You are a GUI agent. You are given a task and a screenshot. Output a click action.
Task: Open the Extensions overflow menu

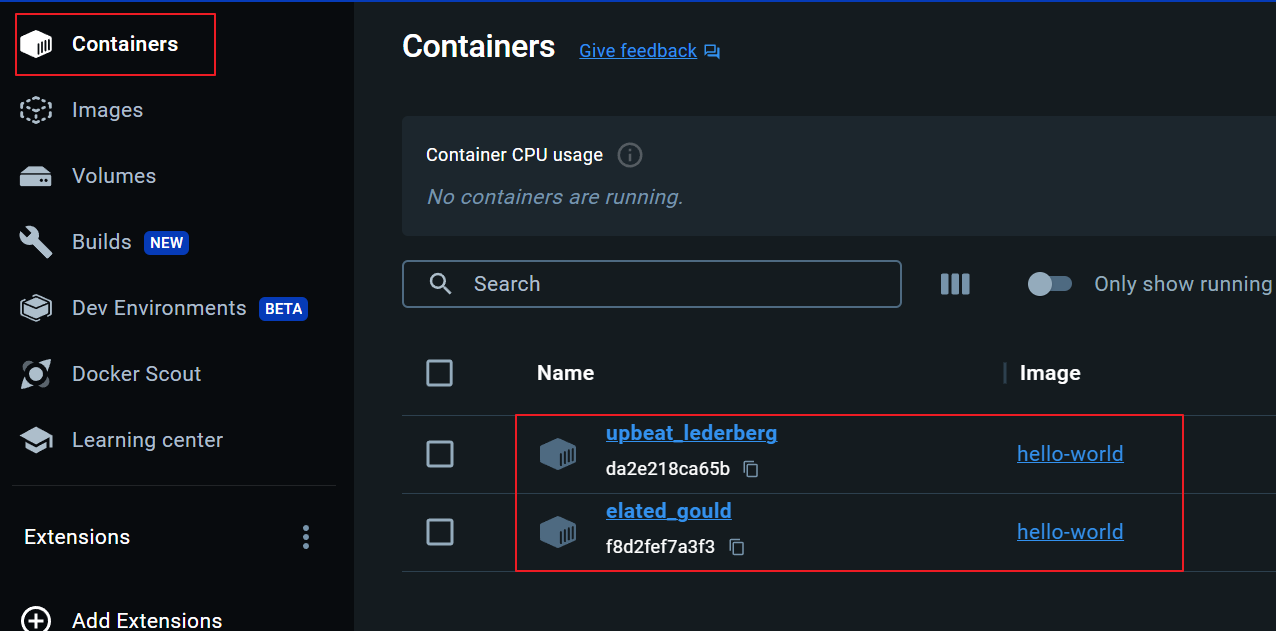tap(305, 537)
